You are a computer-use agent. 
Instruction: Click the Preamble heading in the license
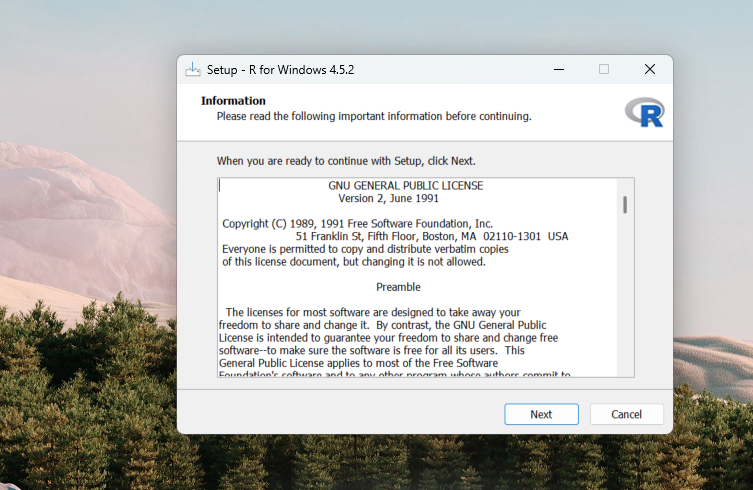click(398, 287)
